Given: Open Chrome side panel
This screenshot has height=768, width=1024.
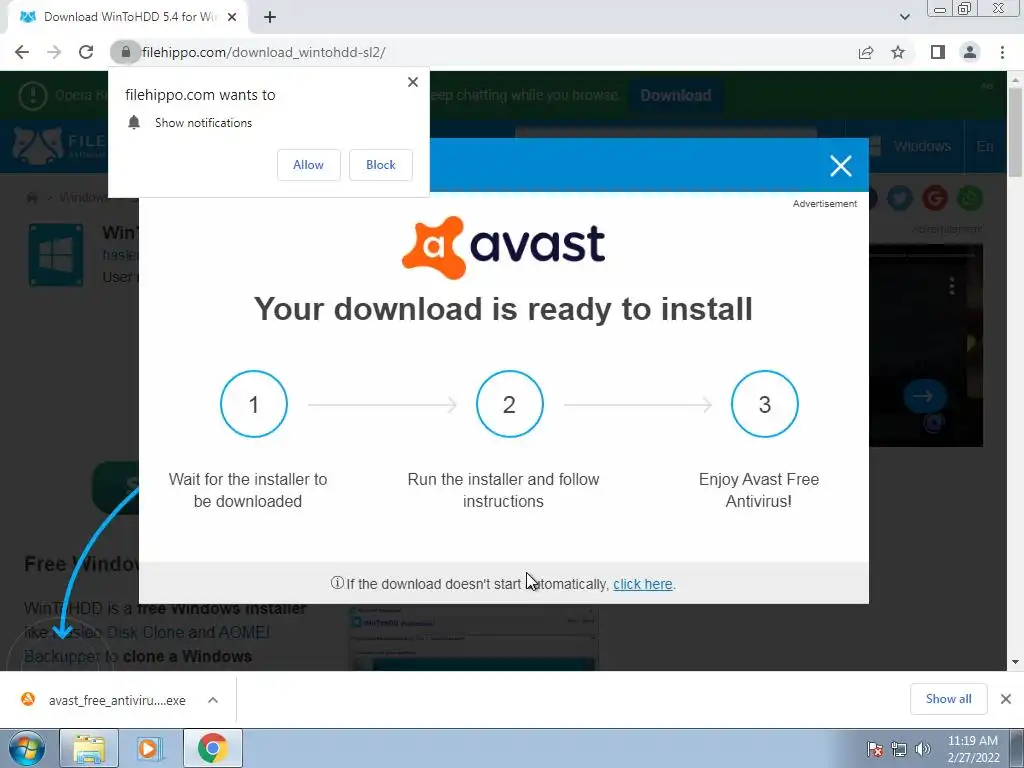Looking at the screenshot, I should click(938, 52).
